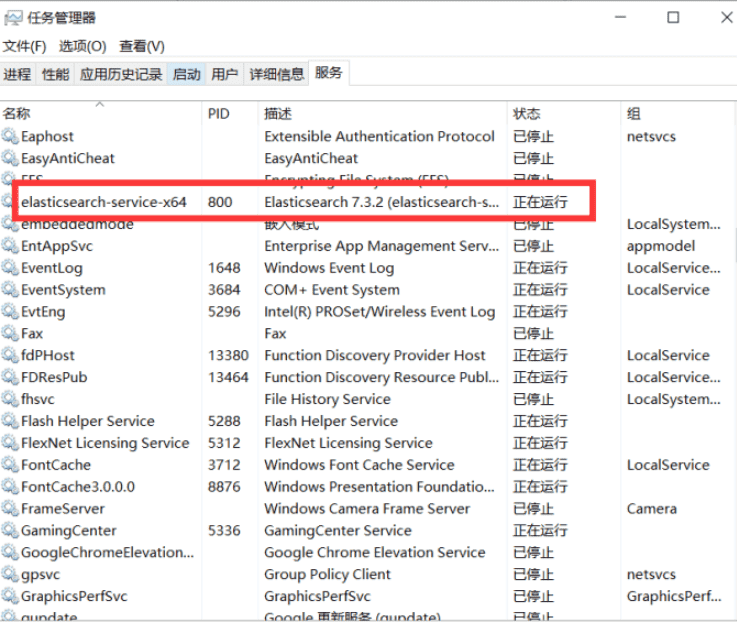Click the icon beside Flash Helper Service name
This screenshot has height=626, width=737.
coord(9,420)
